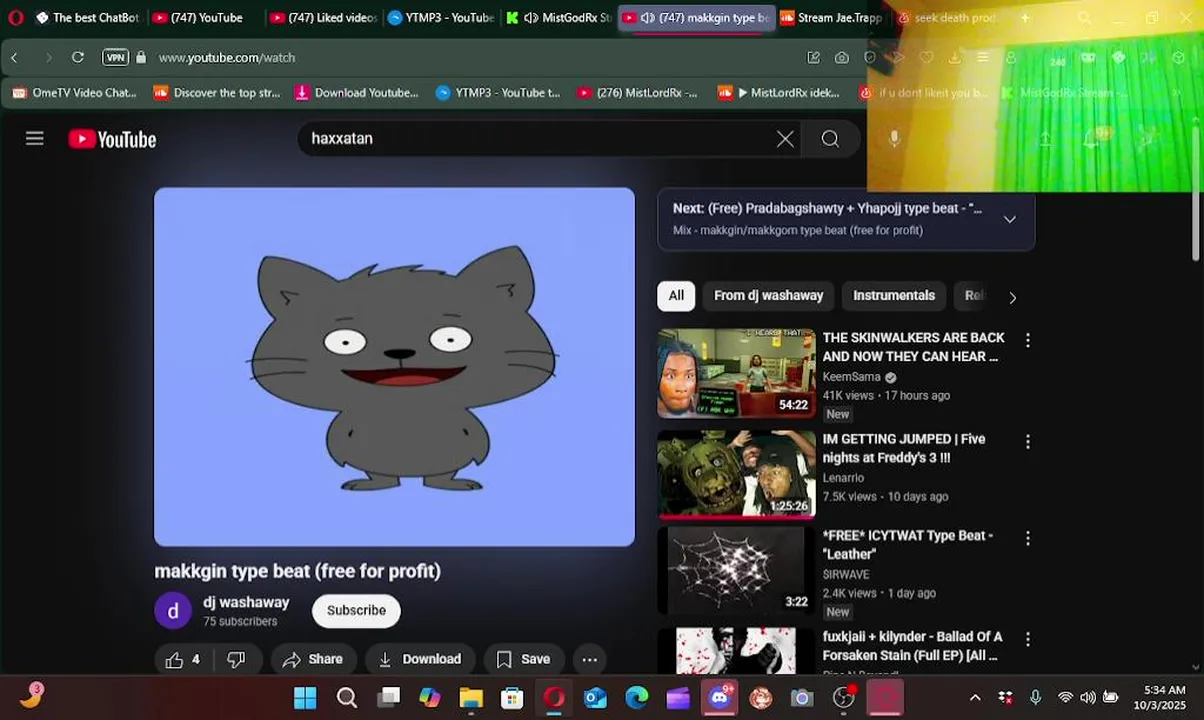Open options for ICYTWAT Type Beat video
This screenshot has width=1204, height=720.
1027,538
